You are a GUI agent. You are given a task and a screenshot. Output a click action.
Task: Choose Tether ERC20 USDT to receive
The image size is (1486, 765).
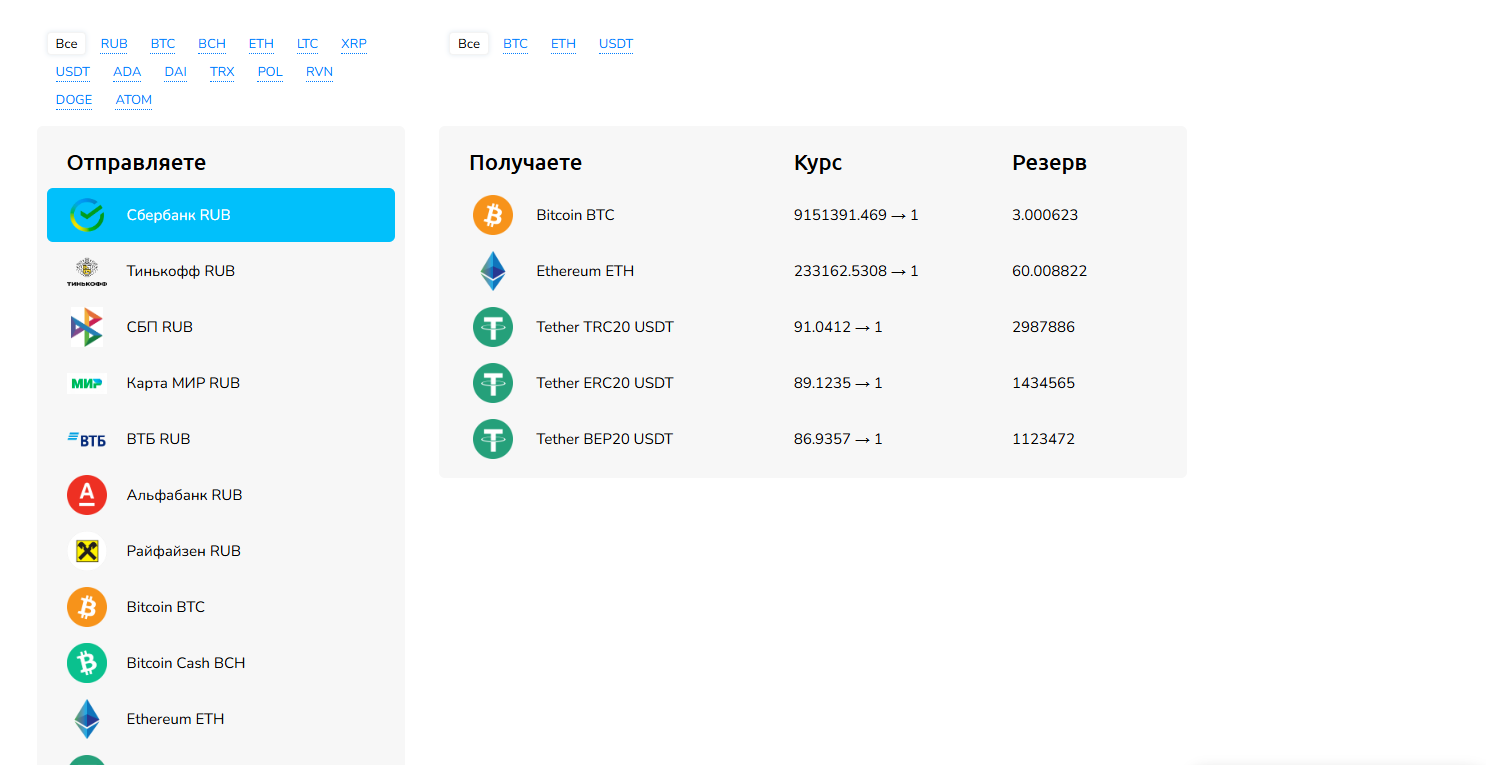(604, 383)
